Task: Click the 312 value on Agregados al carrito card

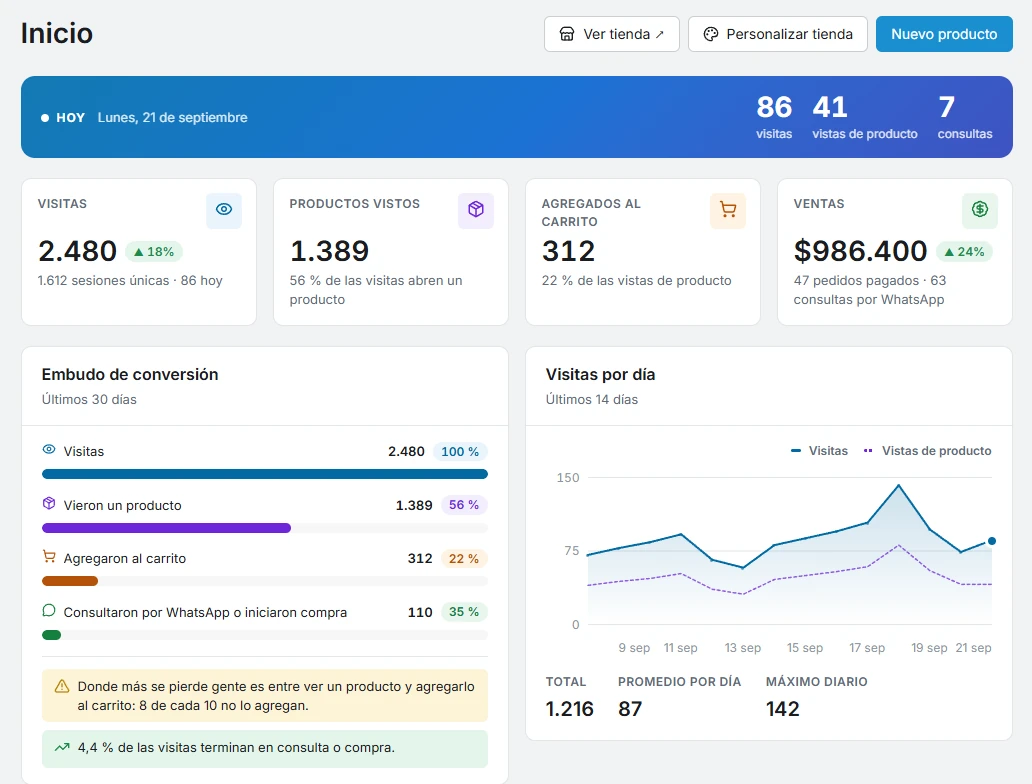Action: [569, 251]
